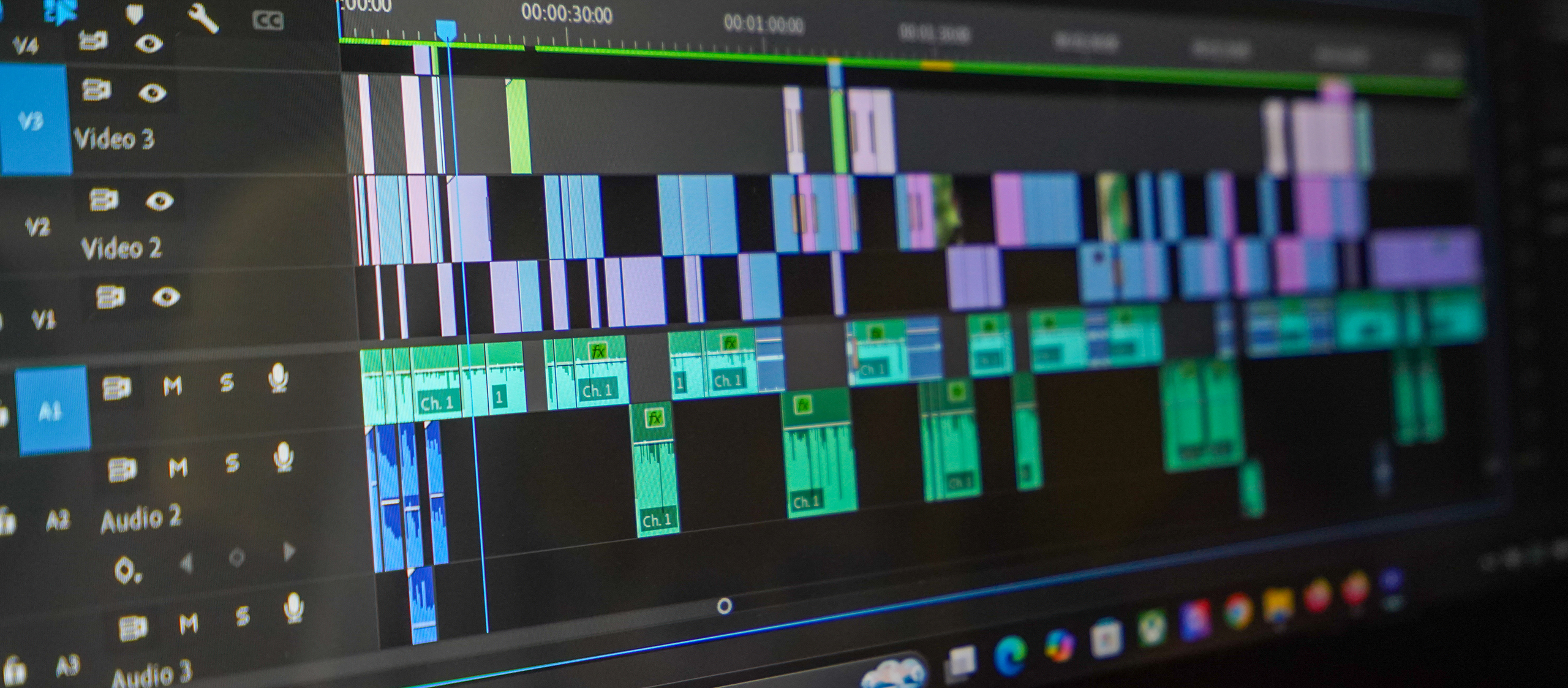Viewport: 1568px width, 688px height.
Task: Show keyframes button on Audio 2
Action: pos(127,571)
